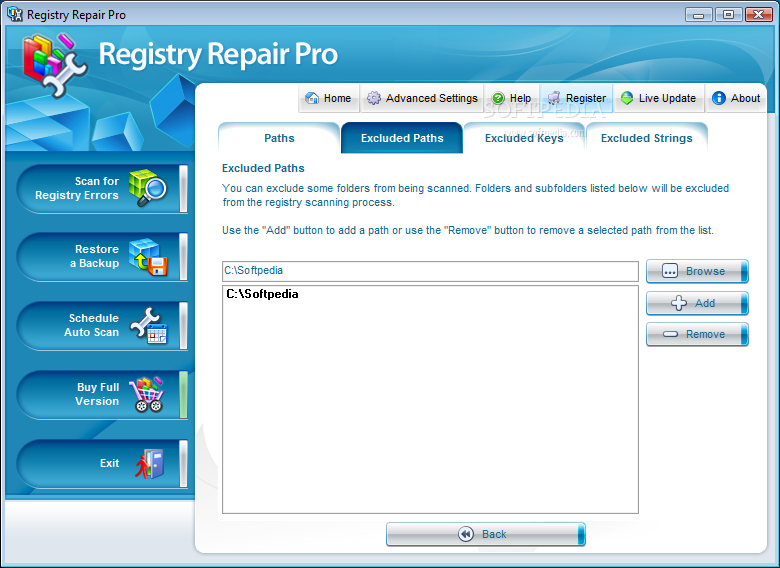Click the Excluded Paths section heading
This screenshot has width=780, height=568.
tap(263, 168)
